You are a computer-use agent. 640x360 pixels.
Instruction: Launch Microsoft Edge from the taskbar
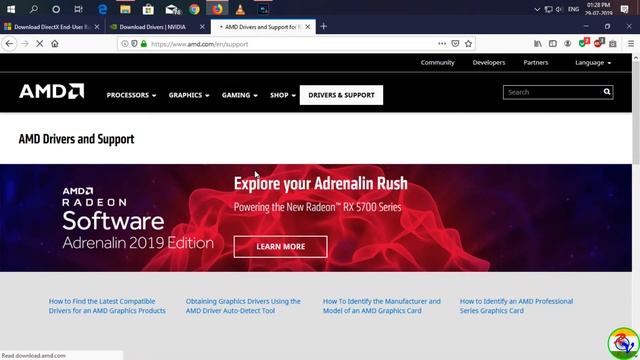tap(102, 9)
